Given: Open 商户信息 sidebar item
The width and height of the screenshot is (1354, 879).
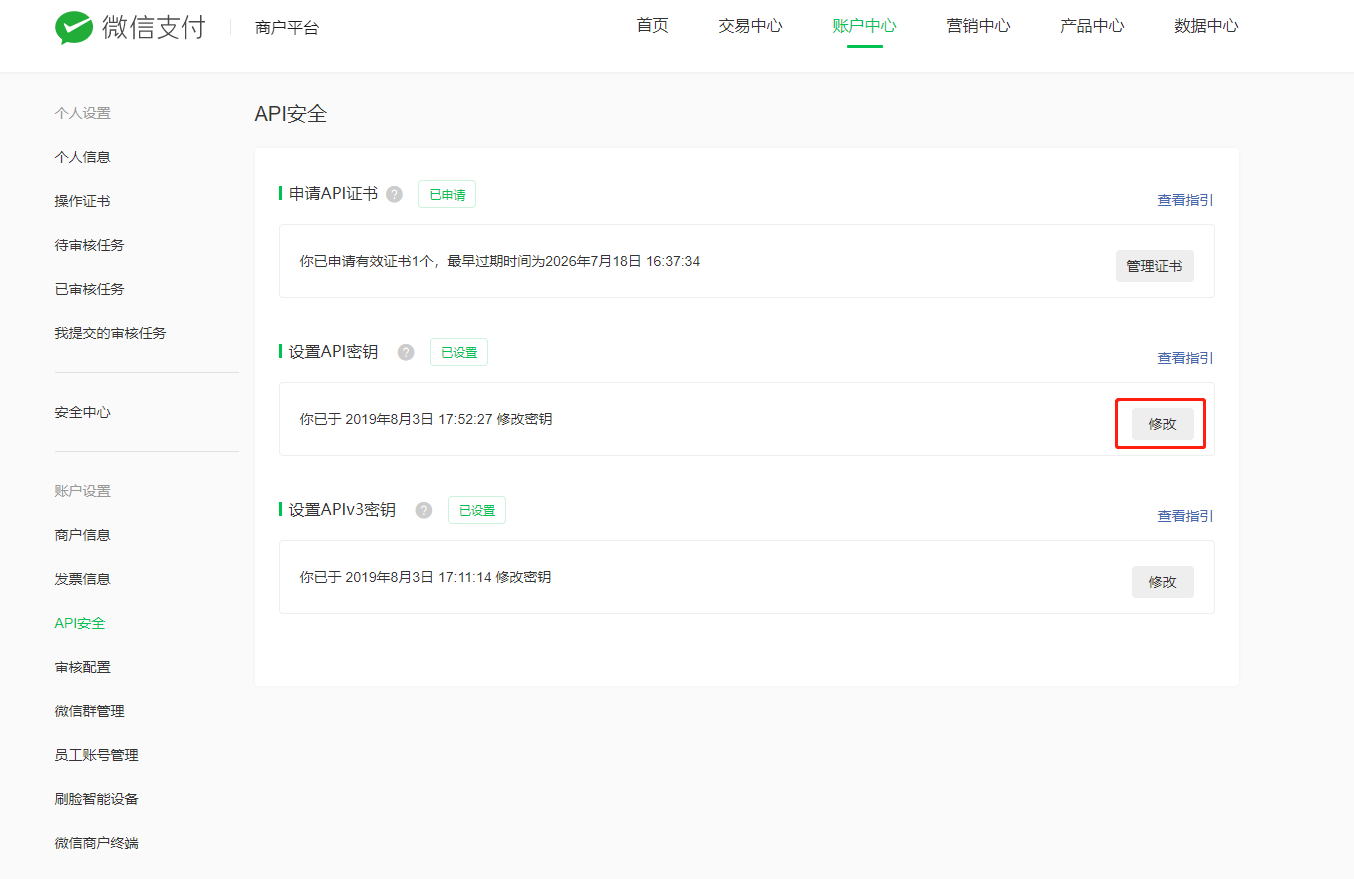Looking at the screenshot, I should click(x=82, y=535).
